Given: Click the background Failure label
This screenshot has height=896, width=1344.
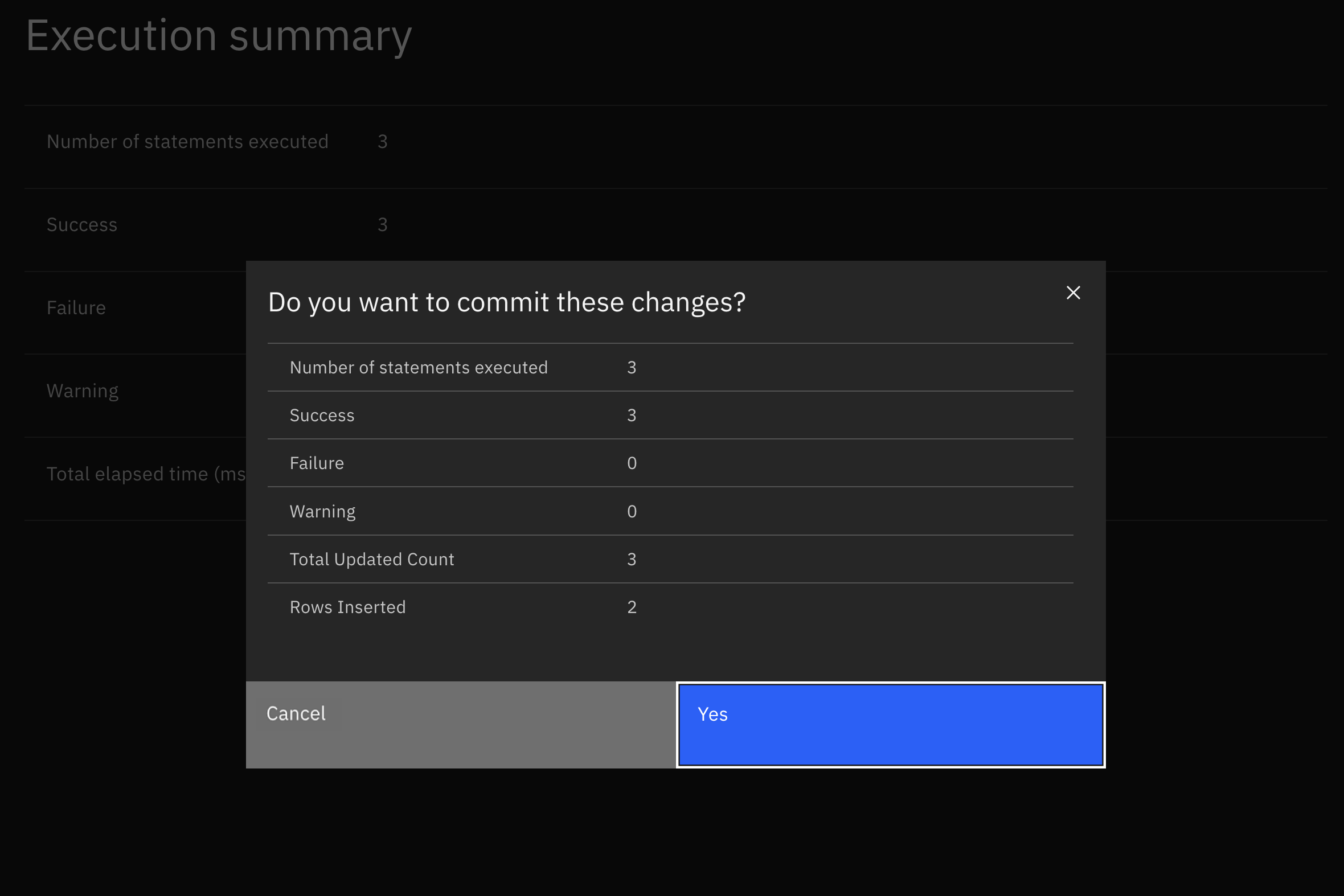Looking at the screenshot, I should pyautogui.click(x=76, y=308).
